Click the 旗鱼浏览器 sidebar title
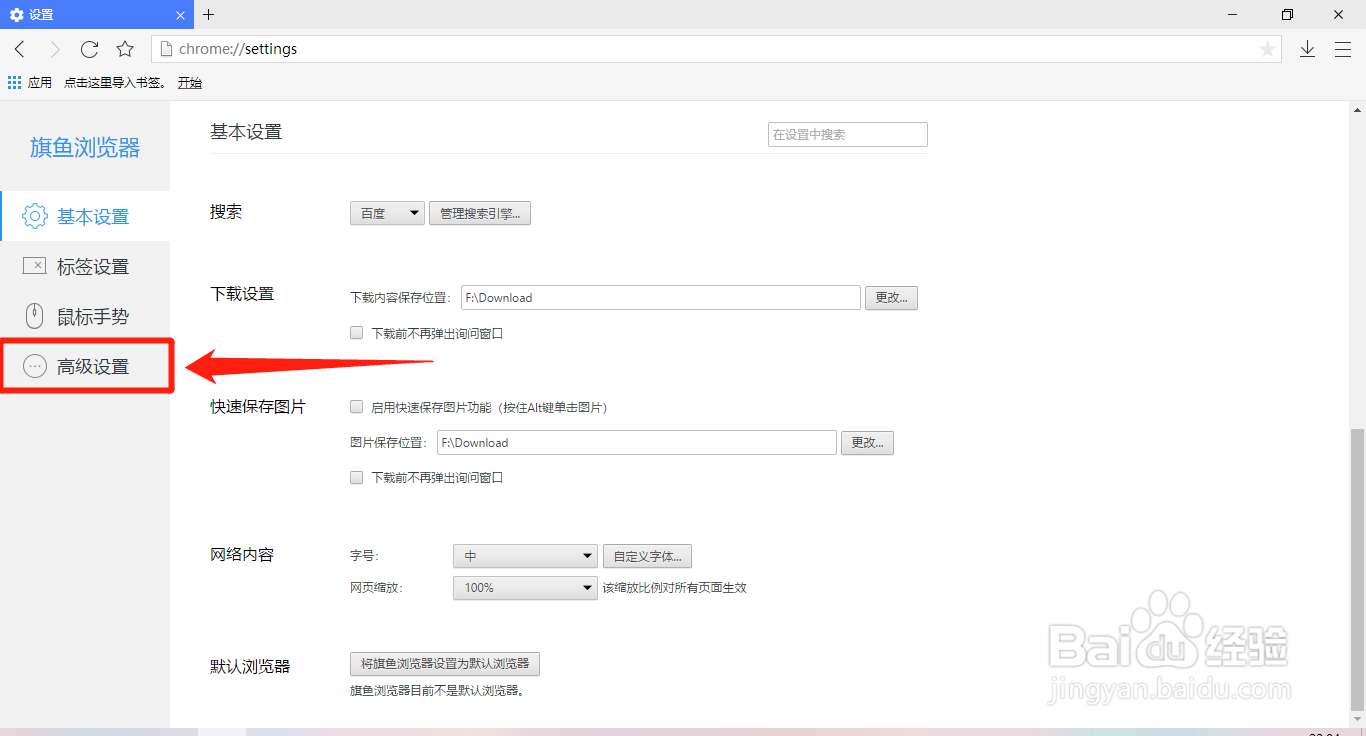The height and width of the screenshot is (736, 1366). 85,148
